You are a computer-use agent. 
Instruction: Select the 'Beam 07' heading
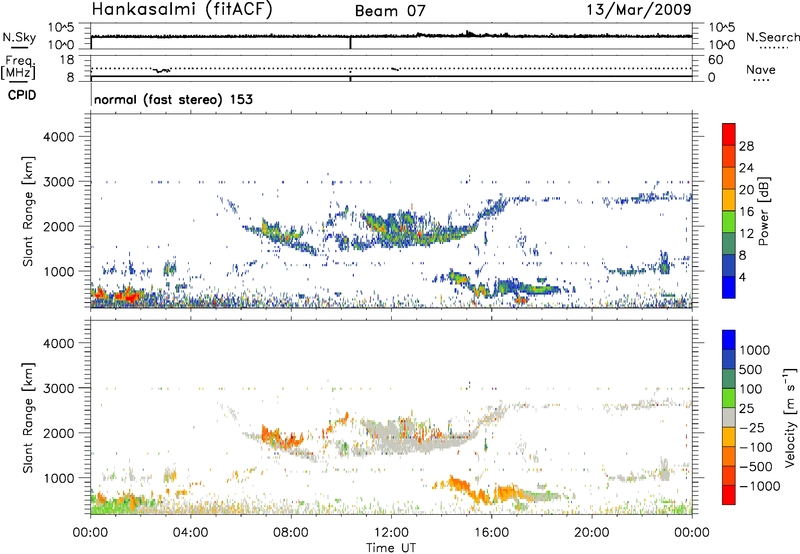click(390, 11)
